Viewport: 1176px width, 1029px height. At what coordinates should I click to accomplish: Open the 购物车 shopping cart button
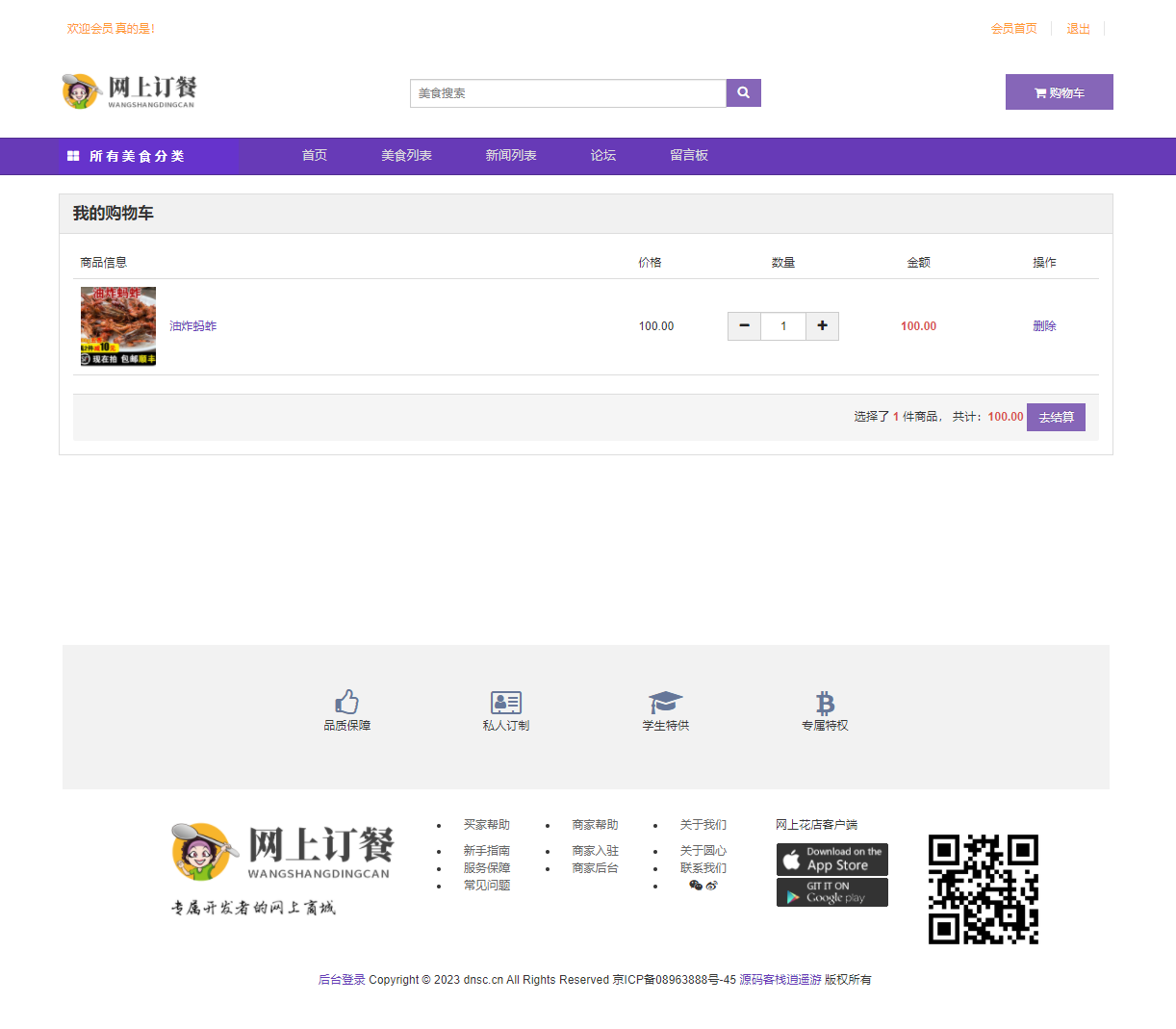tap(1059, 92)
